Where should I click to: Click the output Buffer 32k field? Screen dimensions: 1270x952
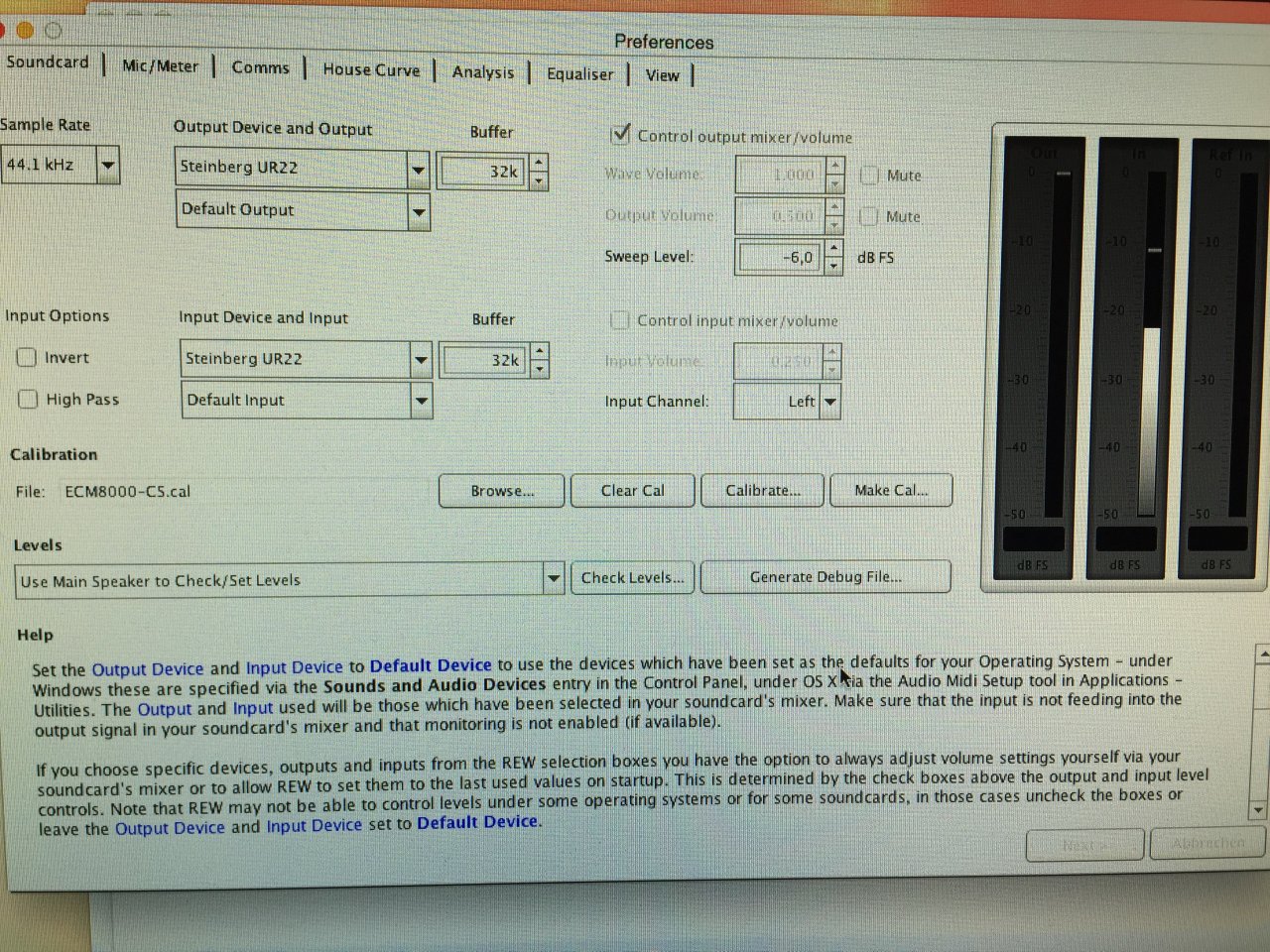[483, 172]
